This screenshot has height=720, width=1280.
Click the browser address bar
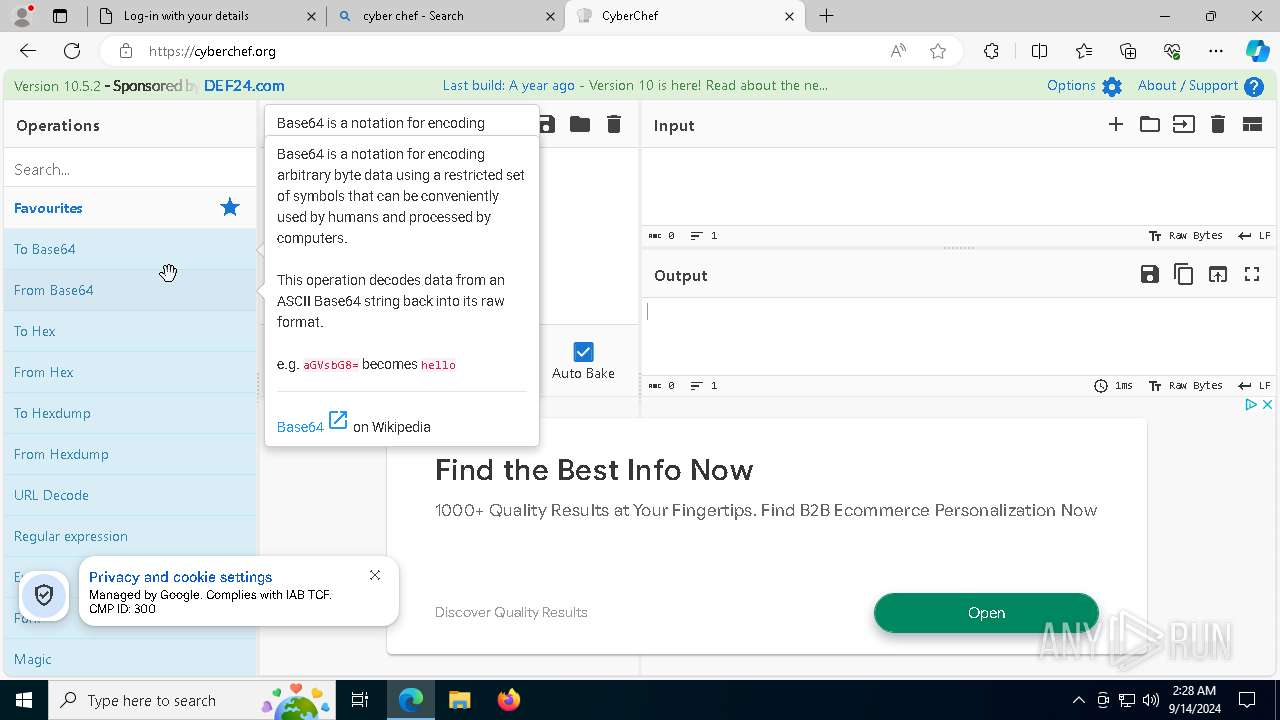[x=510, y=51]
